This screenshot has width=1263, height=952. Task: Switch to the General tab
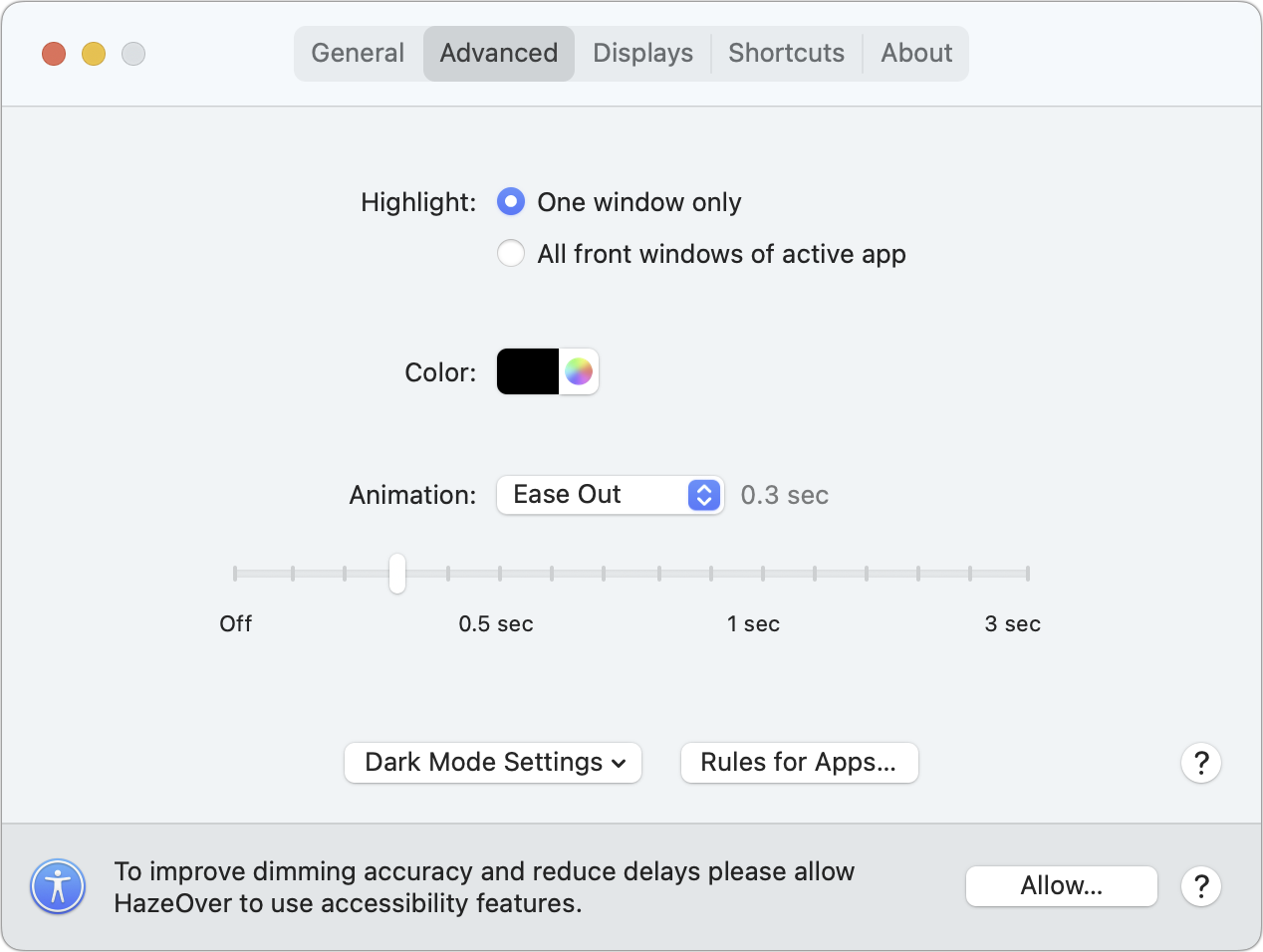358,54
